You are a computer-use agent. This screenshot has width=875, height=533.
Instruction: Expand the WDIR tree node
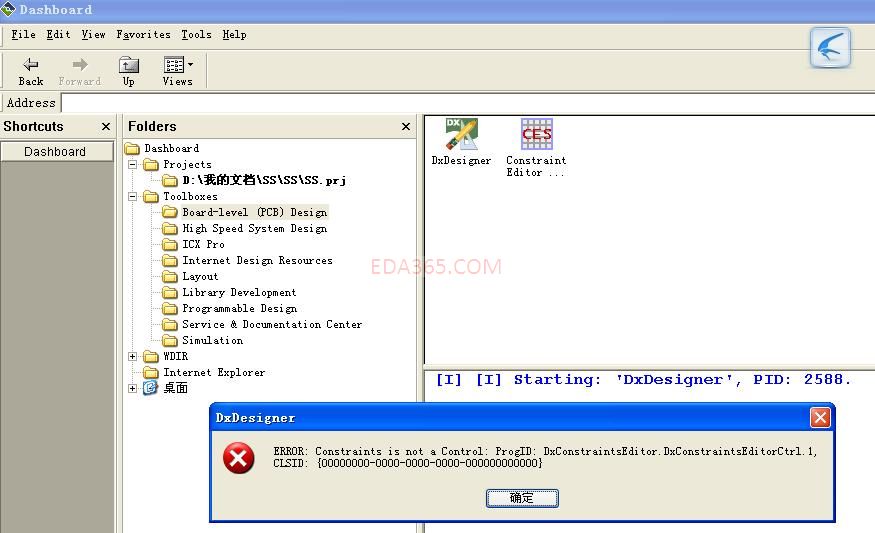(132, 356)
